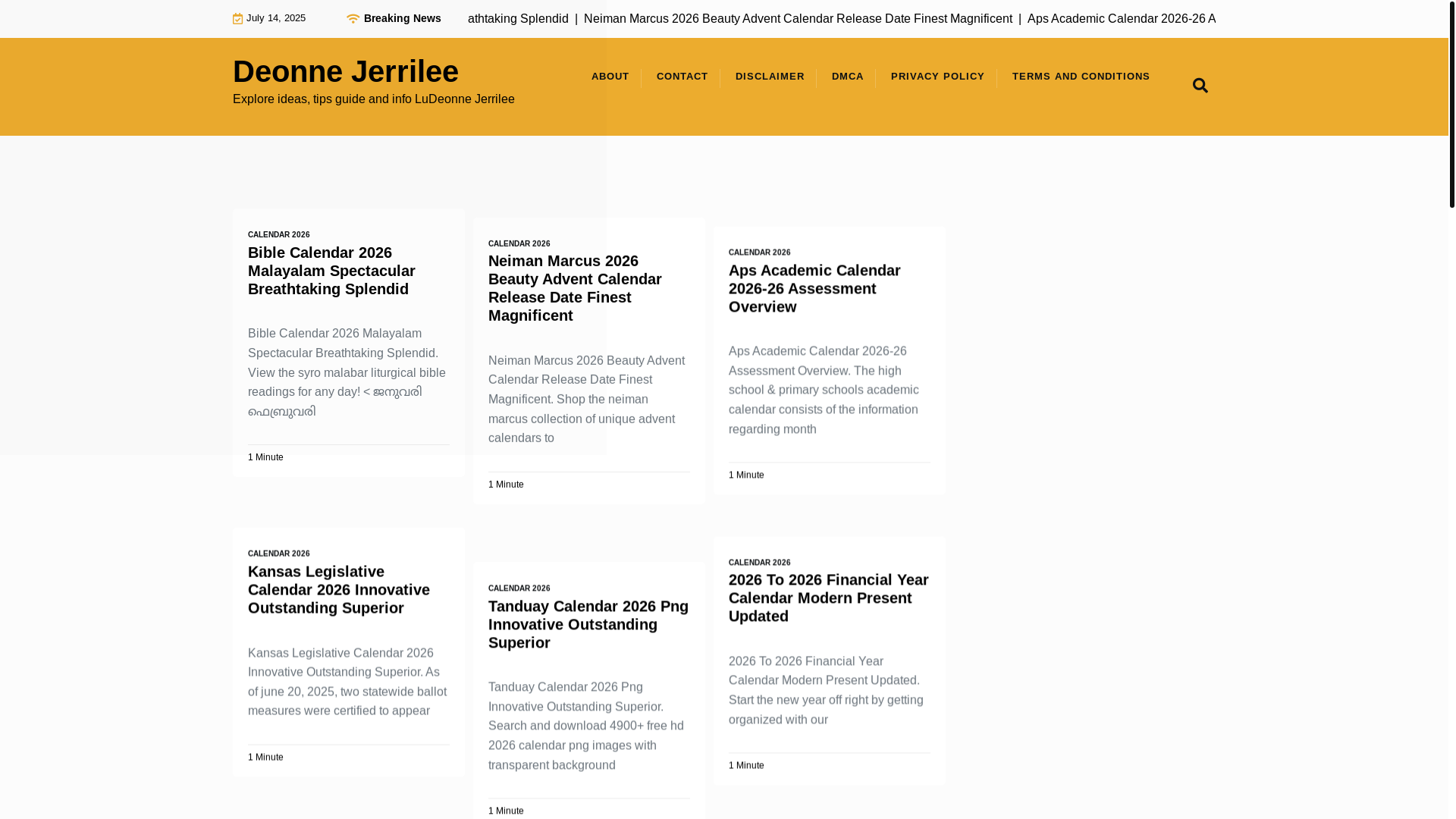Click excerpt 'The high school & primary schools'
This screenshot has height=819, width=1456.
tap(824, 381)
